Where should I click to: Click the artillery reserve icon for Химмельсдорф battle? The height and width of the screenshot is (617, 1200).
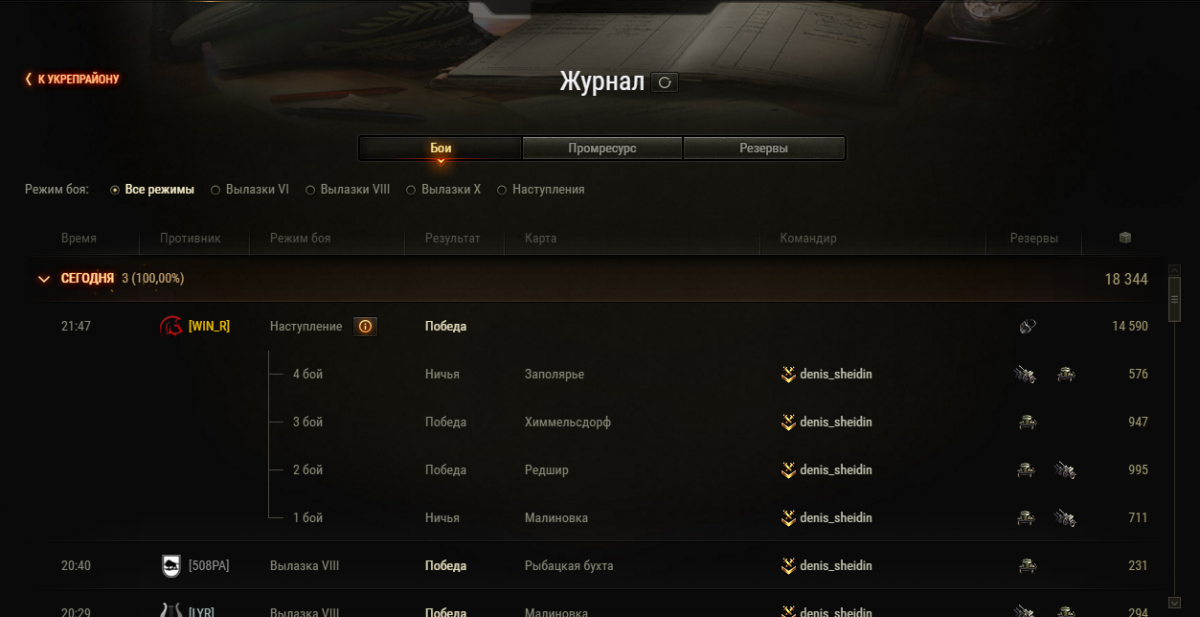(x=1026, y=422)
